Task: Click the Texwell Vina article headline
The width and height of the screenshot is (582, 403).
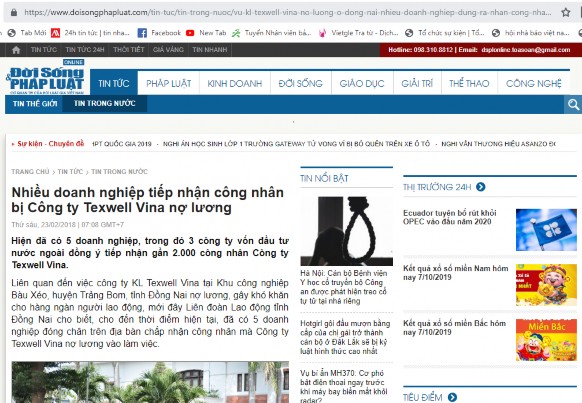Action: pyautogui.click(x=148, y=200)
